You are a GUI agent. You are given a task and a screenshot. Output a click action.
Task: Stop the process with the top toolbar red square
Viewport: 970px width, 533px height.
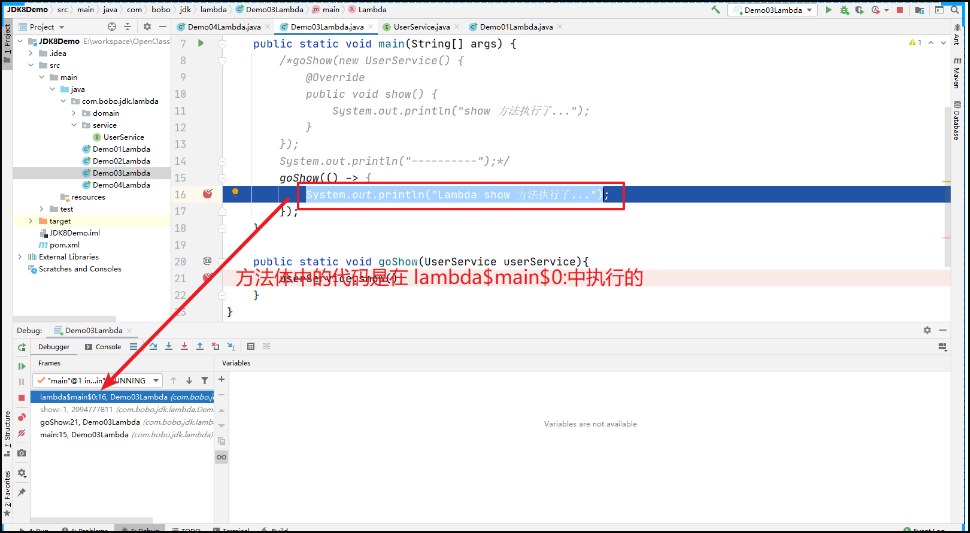point(900,10)
